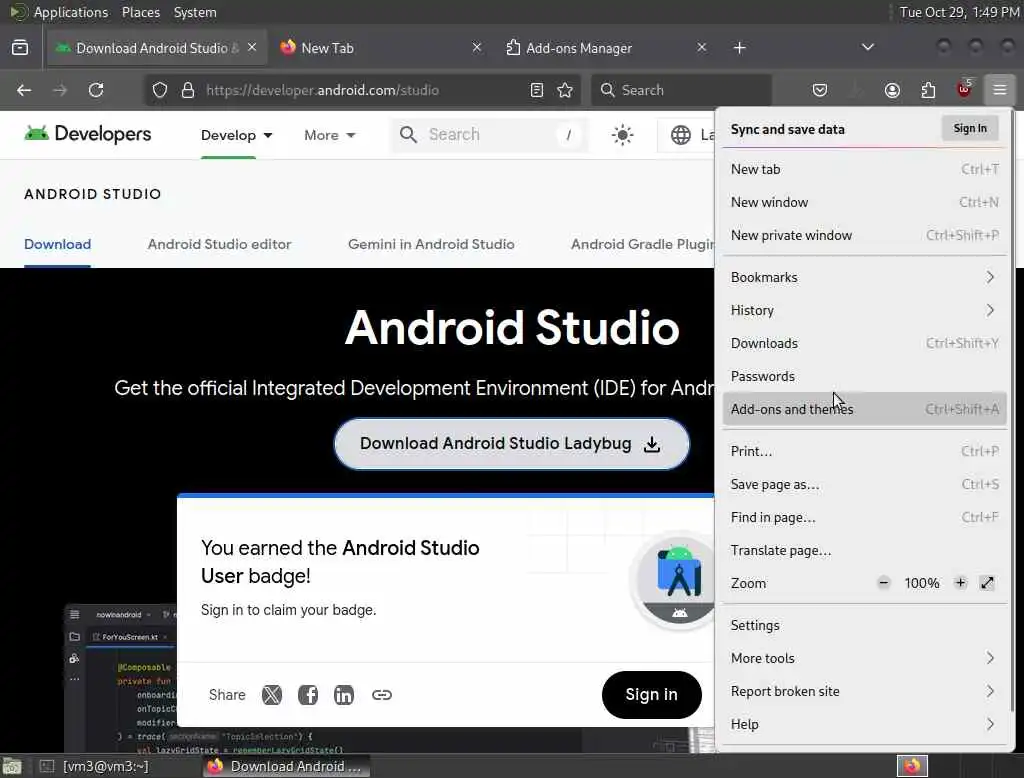The image size is (1024, 778).
Task: Open the extensions puzzle-piece icon
Action: 928,90
